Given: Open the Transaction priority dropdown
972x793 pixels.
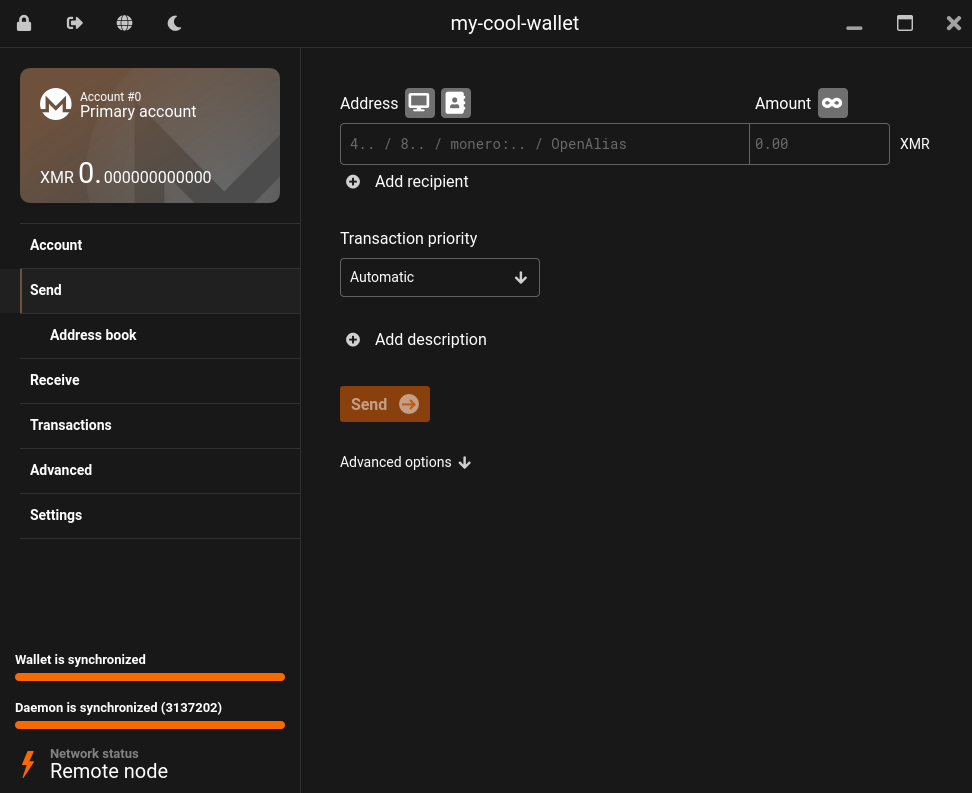Looking at the screenshot, I should pyautogui.click(x=439, y=277).
